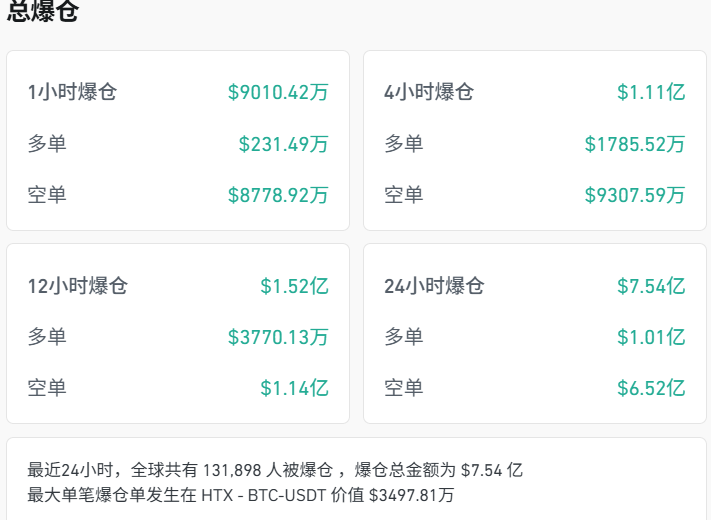
Task: Select the 12小时爆仓 card title
Action: 78,286
